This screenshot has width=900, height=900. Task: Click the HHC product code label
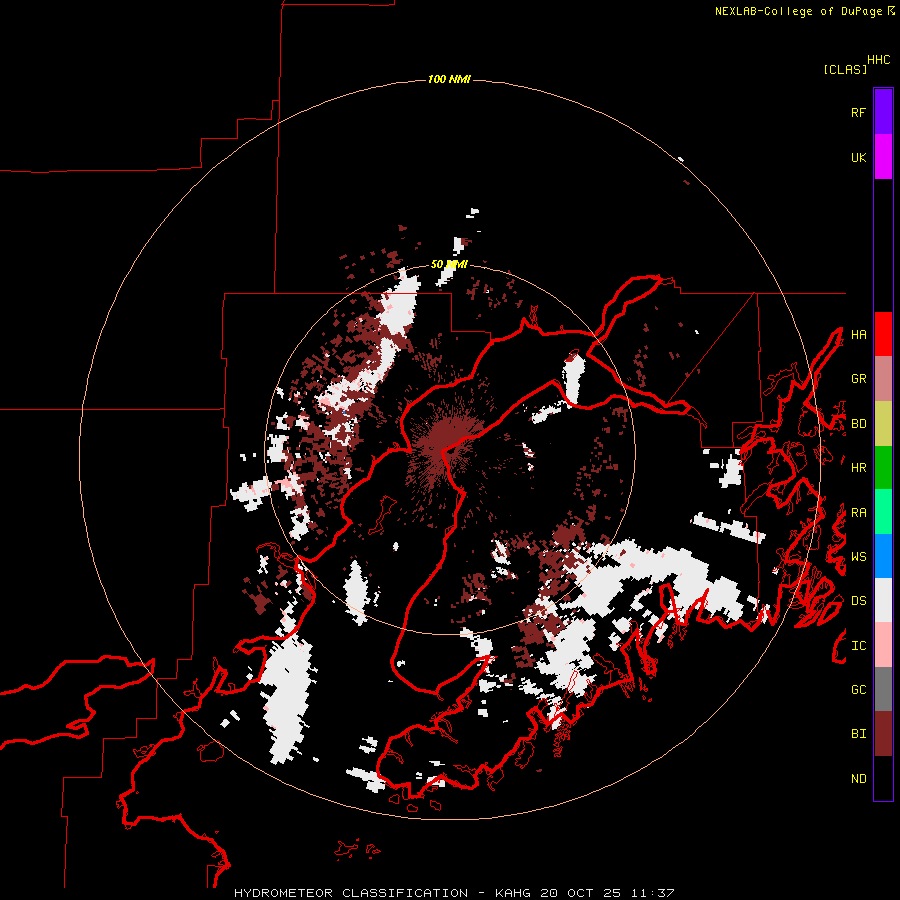[x=878, y=60]
